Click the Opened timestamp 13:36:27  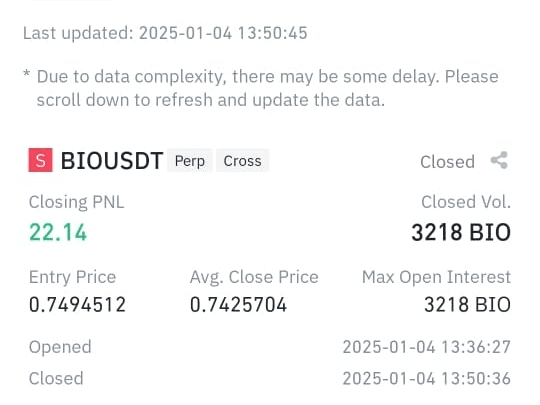[x=427, y=347]
